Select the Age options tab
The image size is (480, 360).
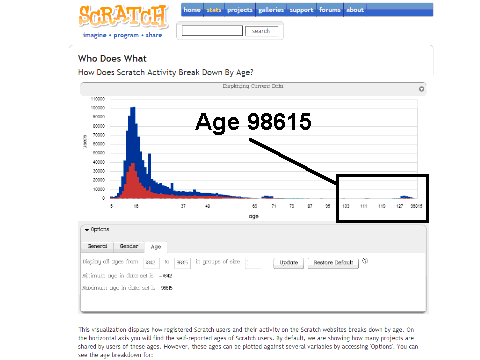click(156, 247)
